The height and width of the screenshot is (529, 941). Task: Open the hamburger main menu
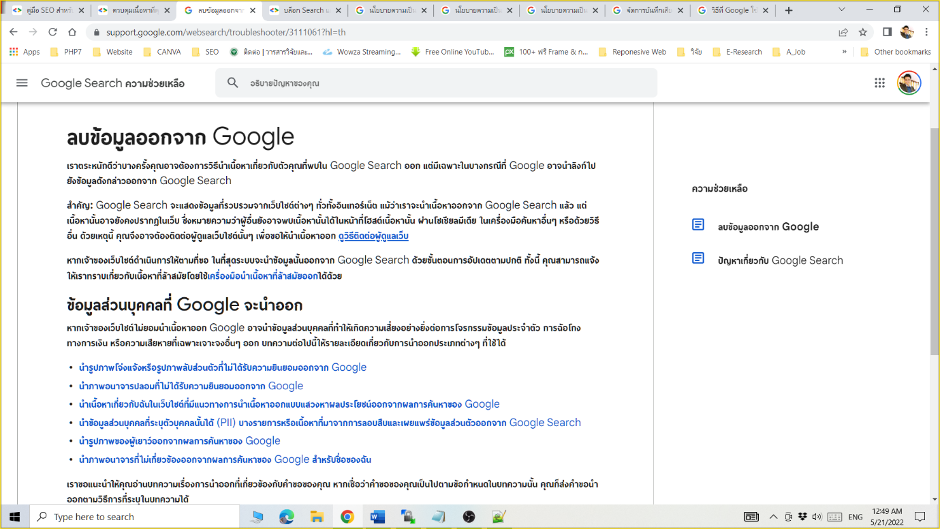click(22, 83)
